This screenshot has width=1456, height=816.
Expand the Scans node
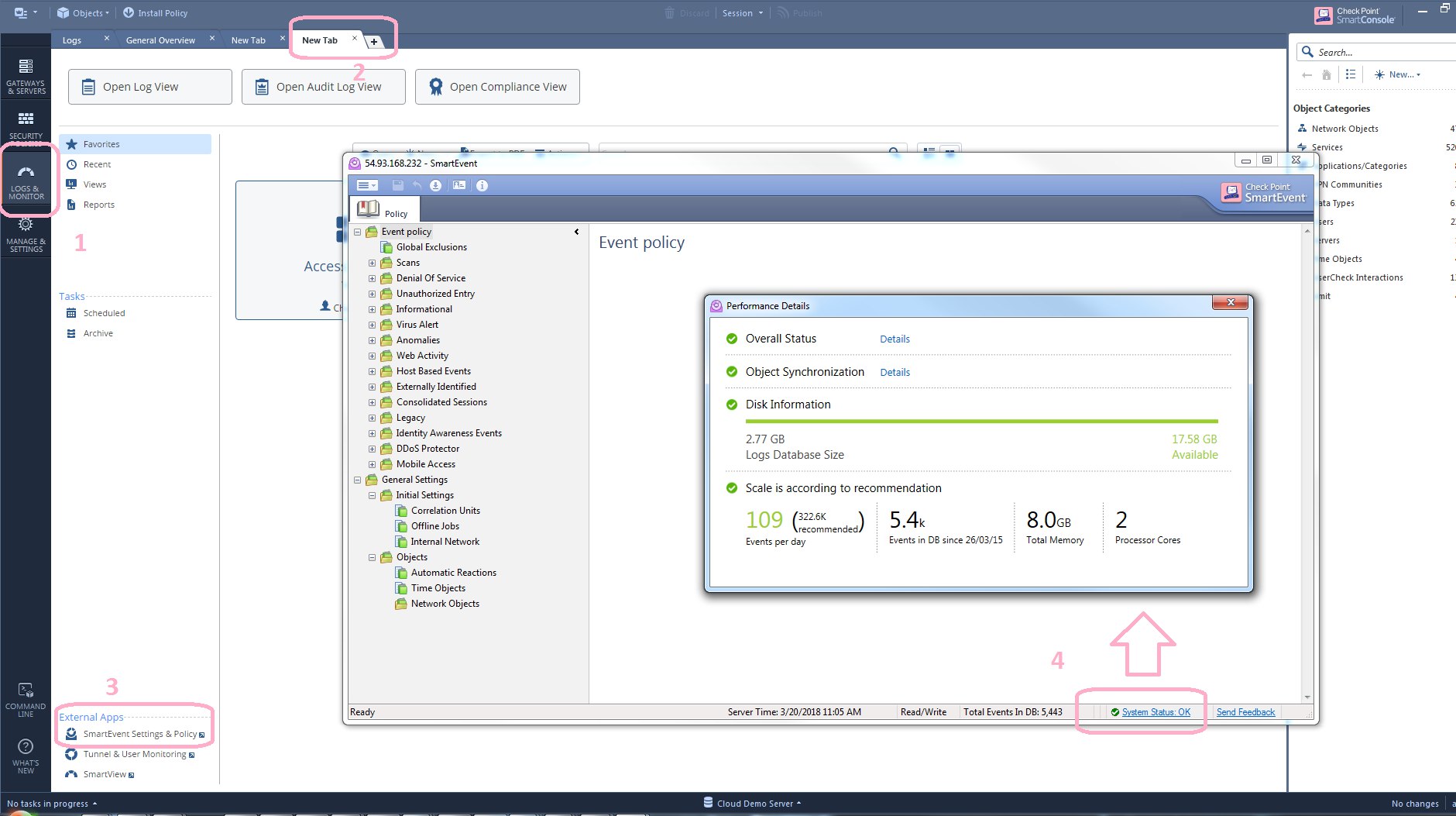pyautogui.click(x=372, y=263)
